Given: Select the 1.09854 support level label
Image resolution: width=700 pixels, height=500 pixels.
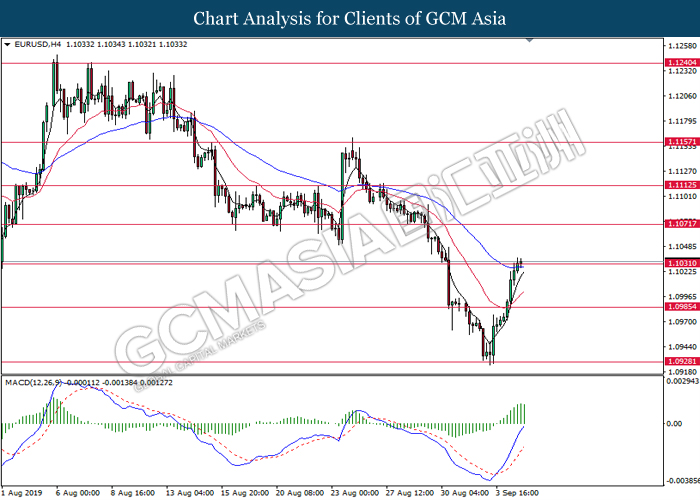Looking at the screenshot, I should (682, 307).
